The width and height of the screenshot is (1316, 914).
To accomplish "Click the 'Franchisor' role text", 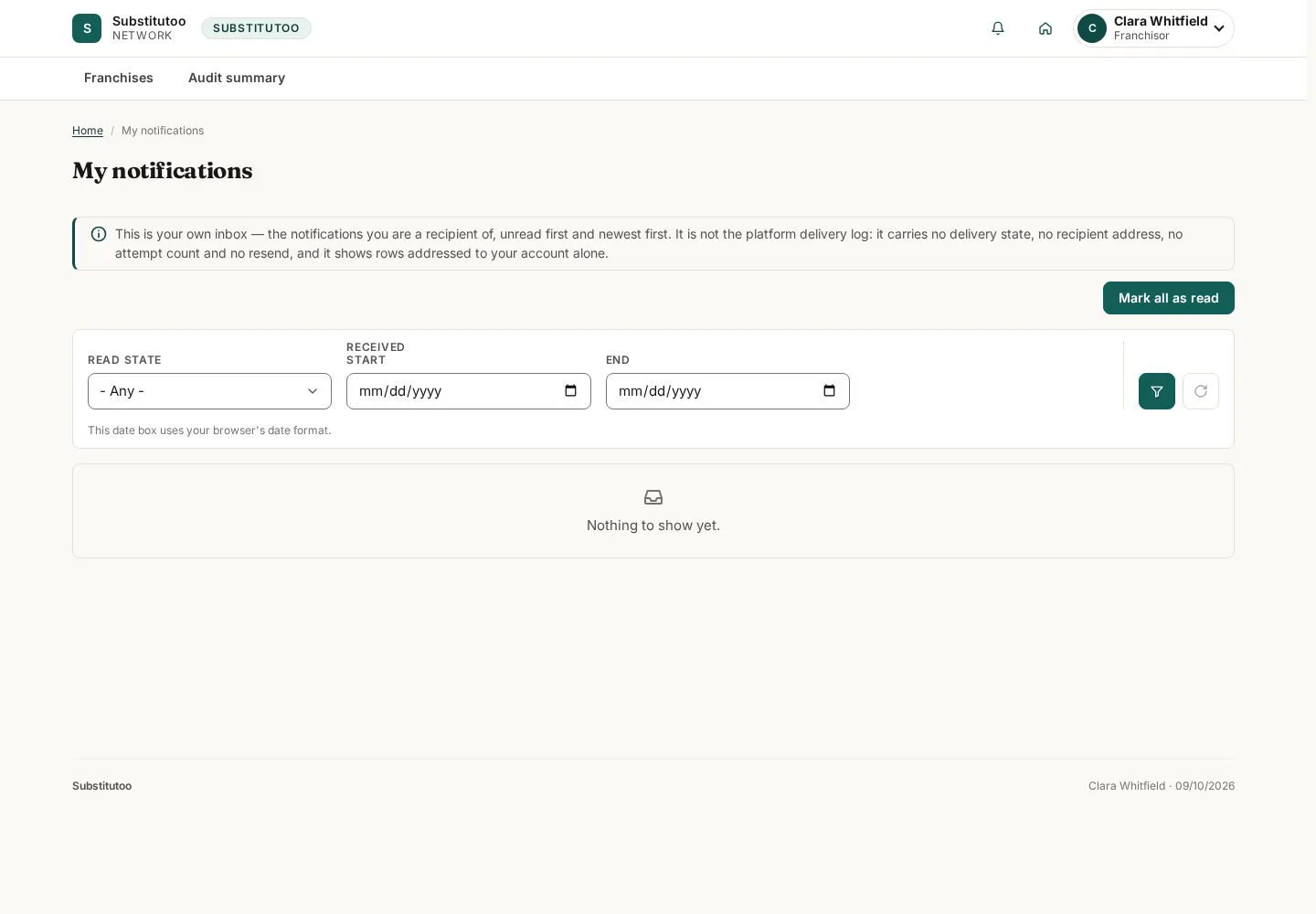I will click(1141, 36).
